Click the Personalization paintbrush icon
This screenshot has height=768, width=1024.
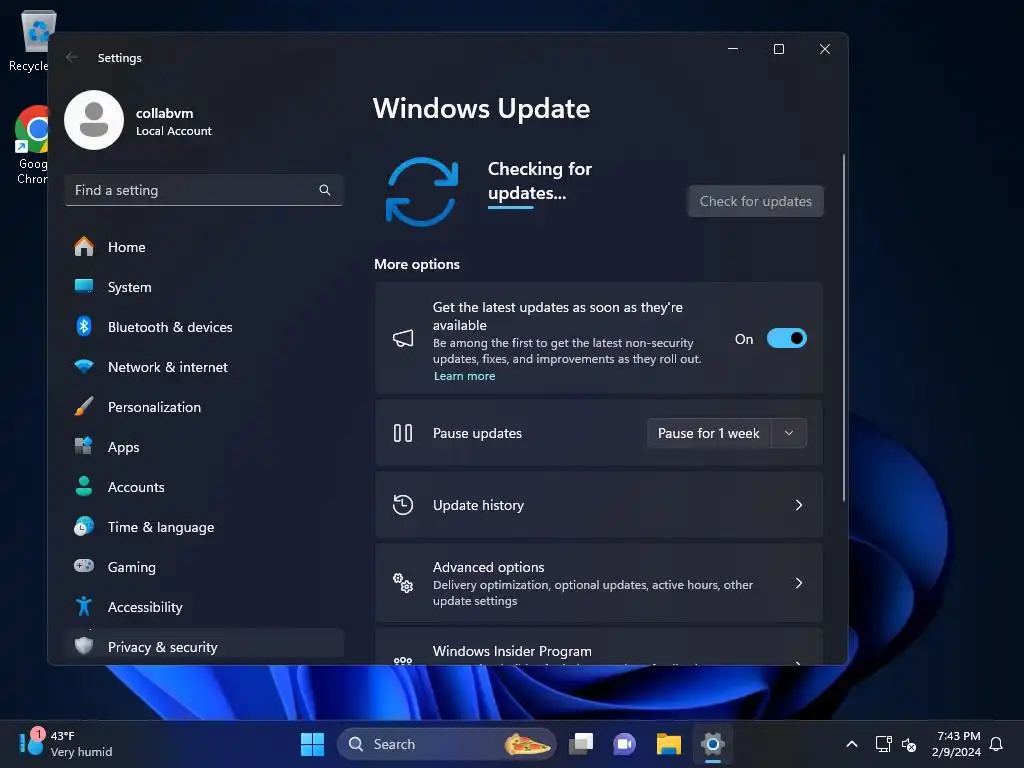84,406
